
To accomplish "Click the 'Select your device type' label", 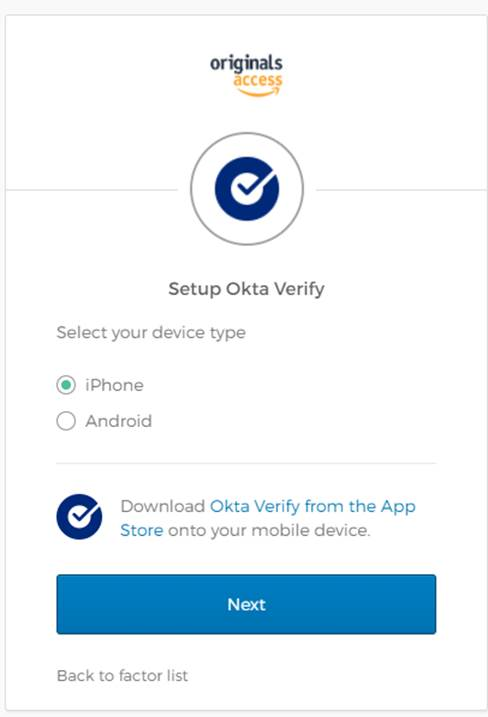I will (x=151, y=332).
